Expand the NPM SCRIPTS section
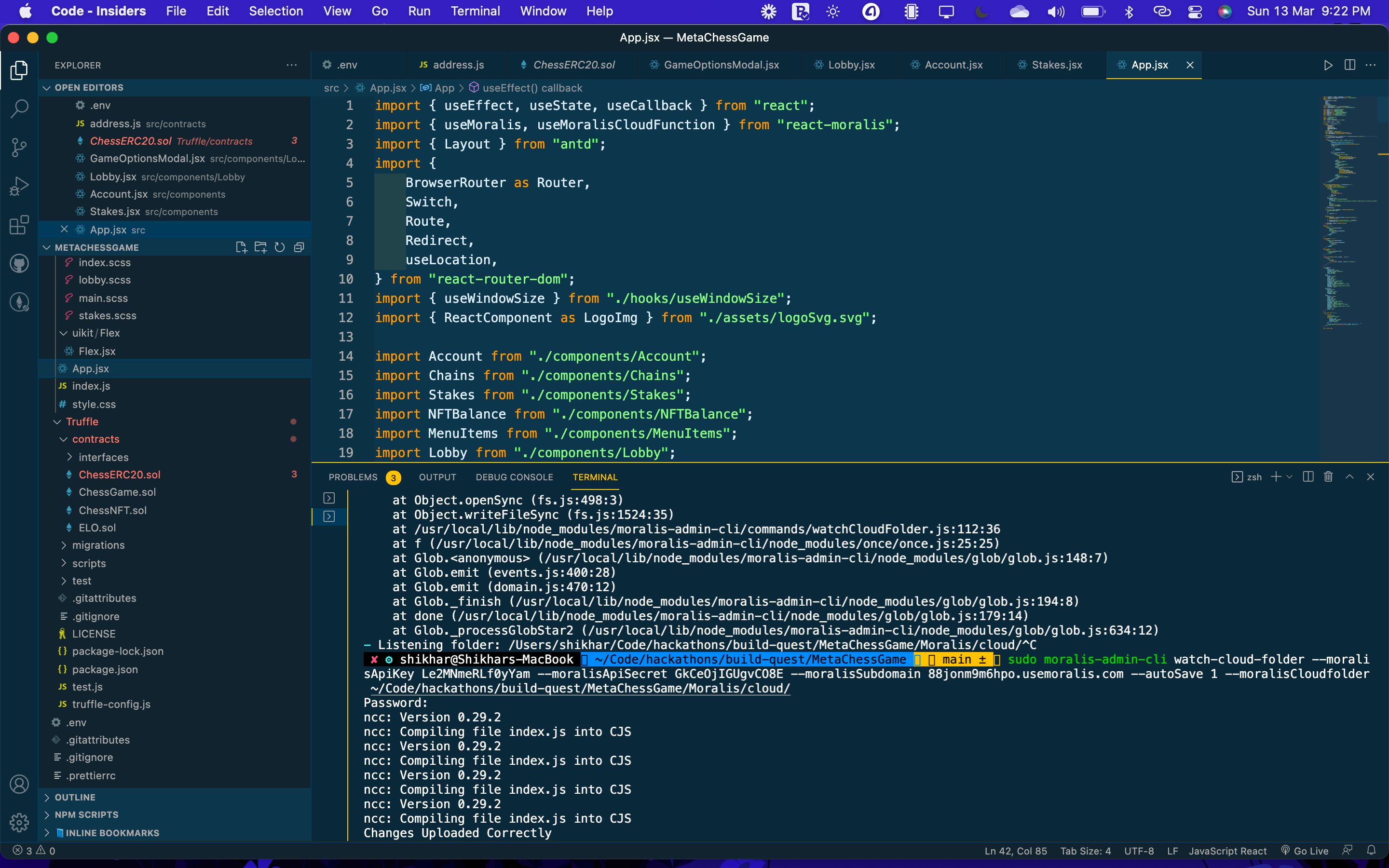The width and height of the screenshot is (1389, 868). tap(46, 814)
